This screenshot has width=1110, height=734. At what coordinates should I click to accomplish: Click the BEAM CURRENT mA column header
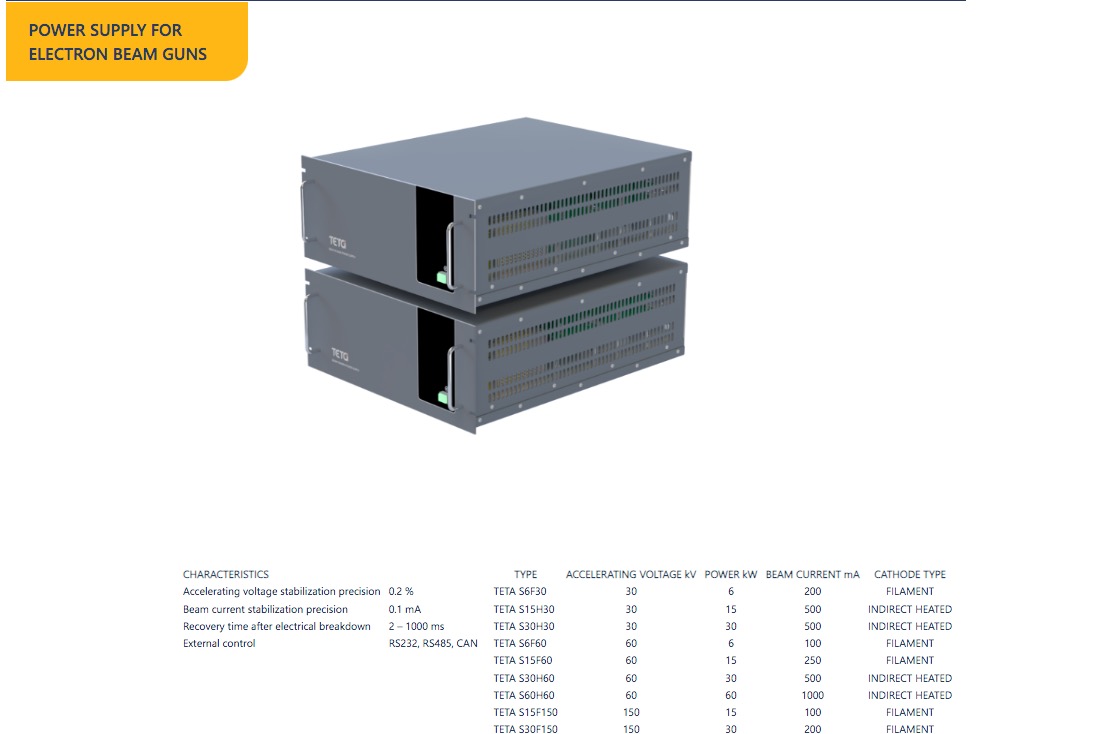tap(812, 574)
